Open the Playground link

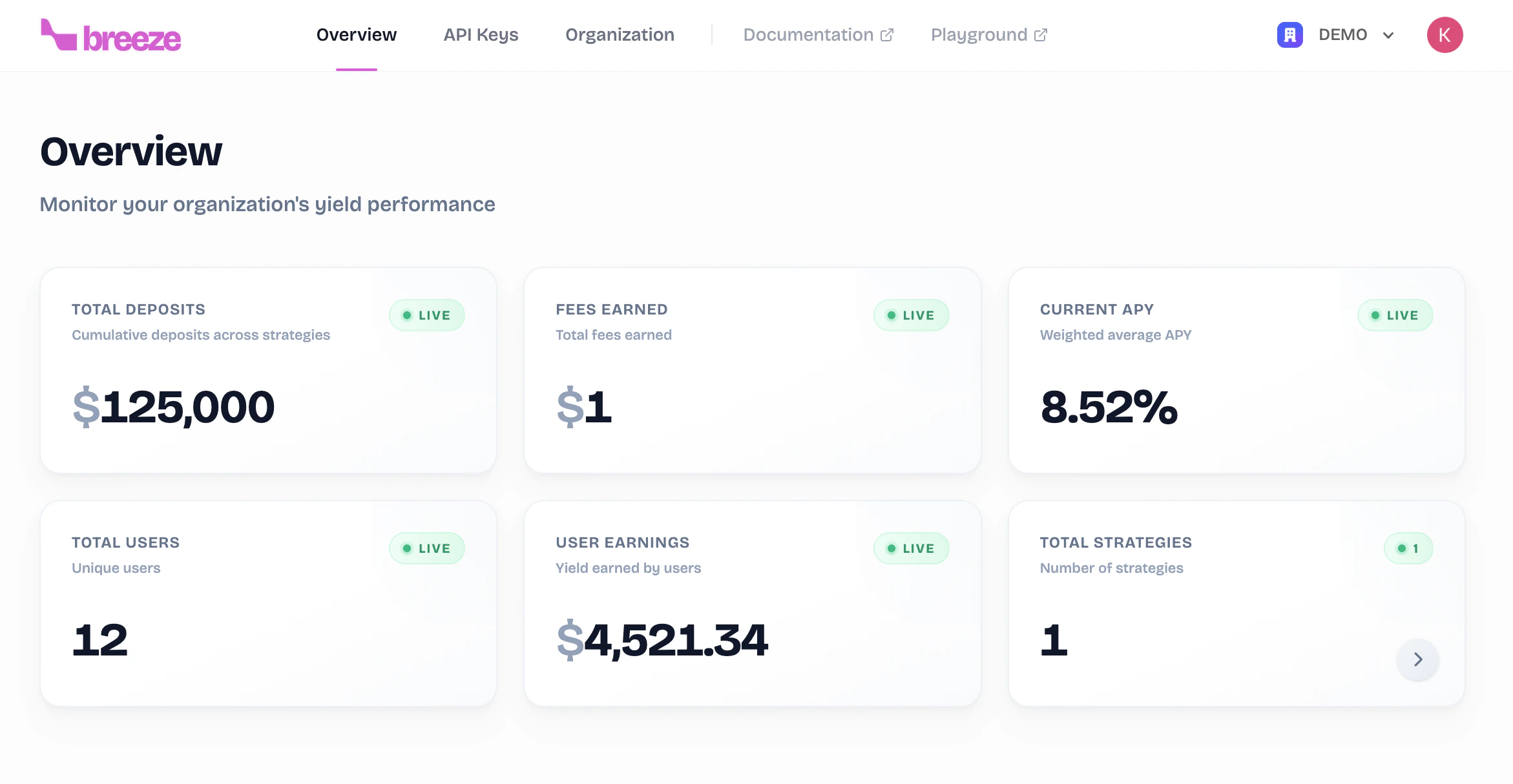pyautogui.click(x=979, y=35)
